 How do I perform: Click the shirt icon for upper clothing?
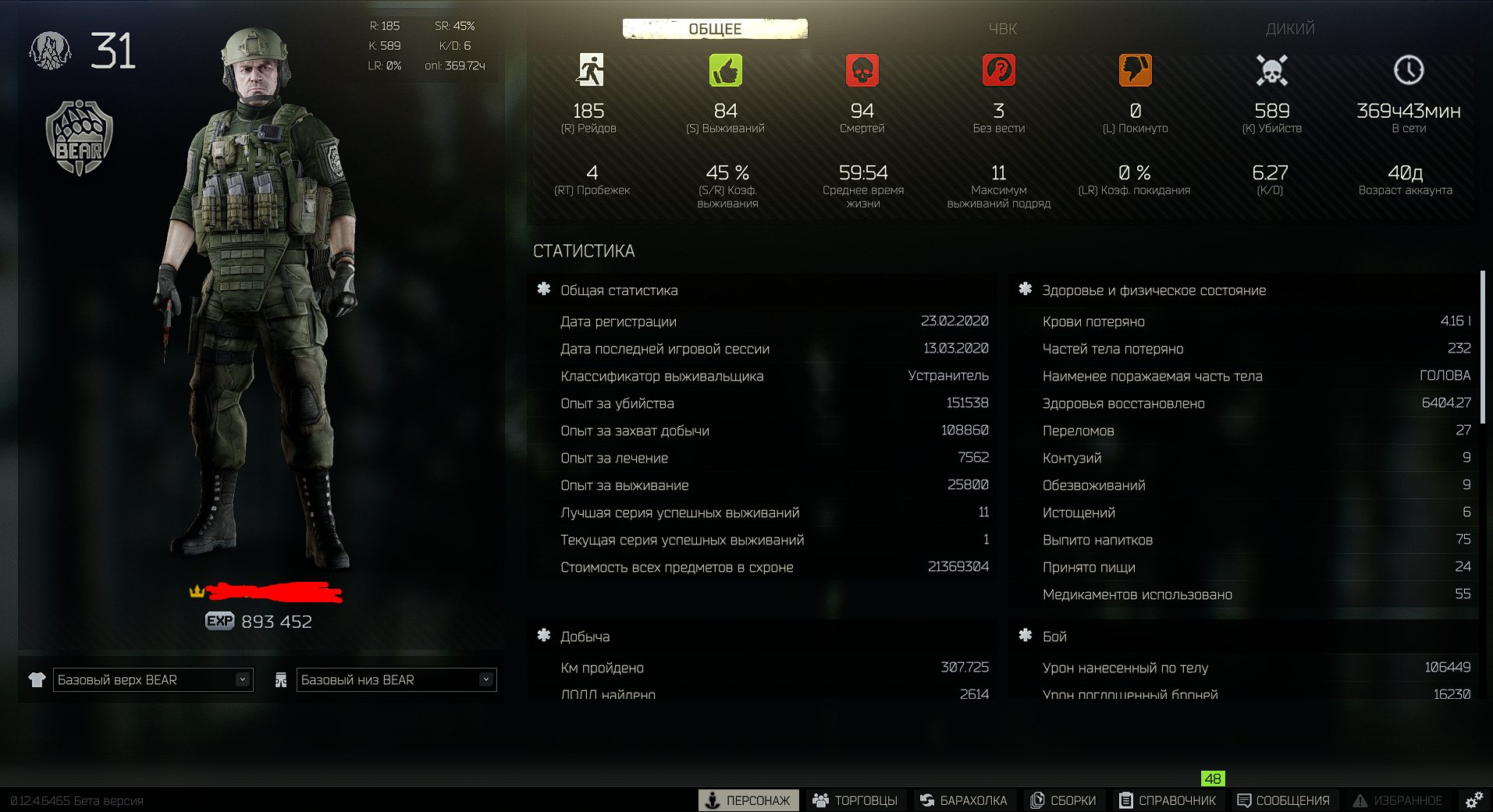point(37,679)
